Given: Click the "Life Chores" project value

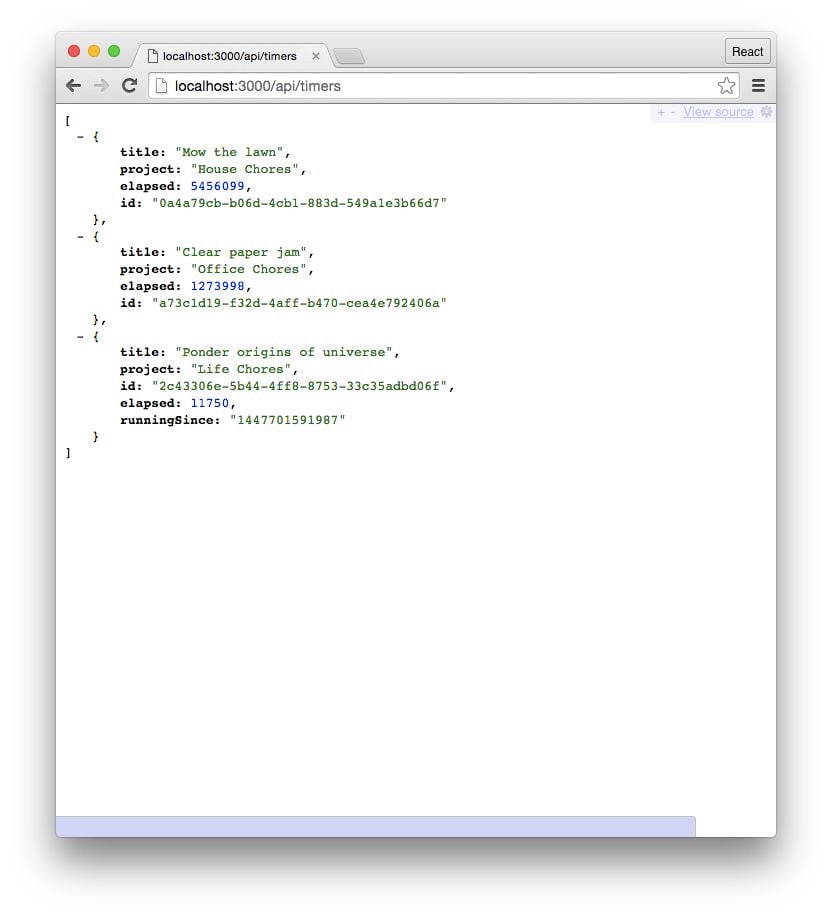Looking at the screenshot, I should click(241, 369).
